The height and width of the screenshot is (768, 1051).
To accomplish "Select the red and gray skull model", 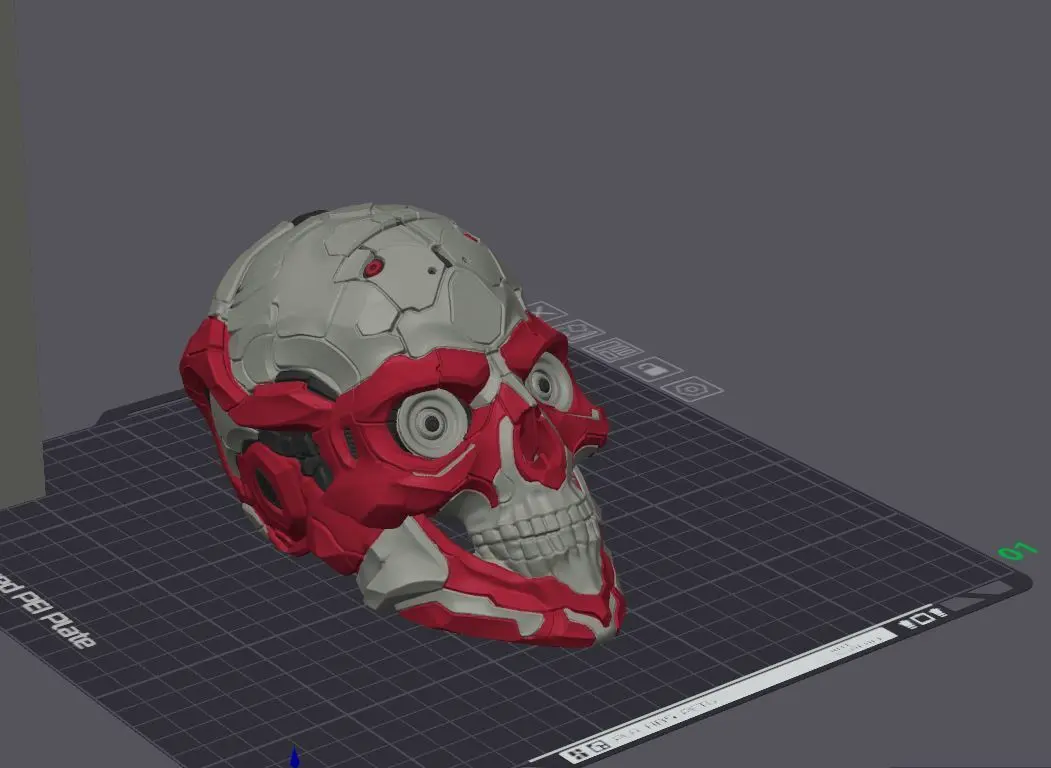I will point(403,424).
